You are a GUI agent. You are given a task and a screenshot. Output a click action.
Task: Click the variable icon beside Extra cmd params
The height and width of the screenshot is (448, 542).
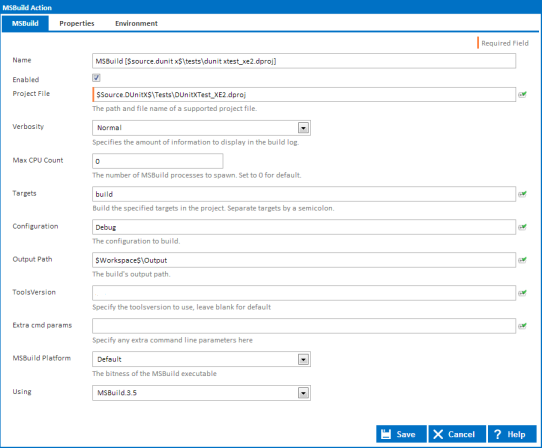coord(522,326)
